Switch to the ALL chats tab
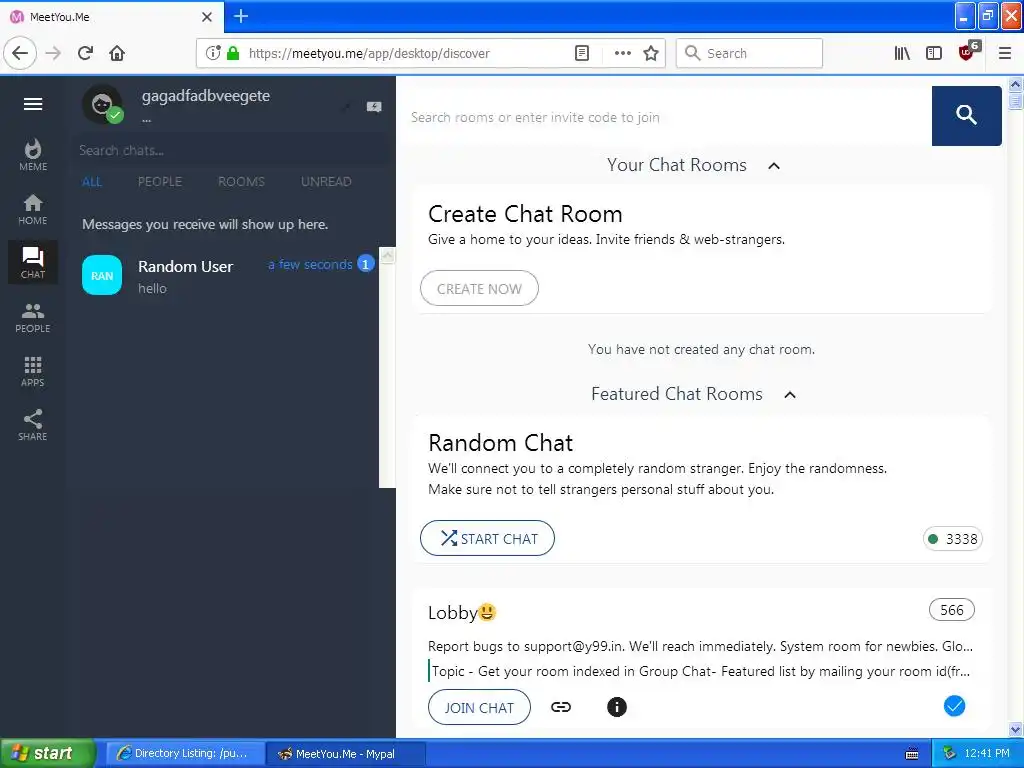This screenshot has height=768, width=1024. pyautogui.click(x=92, y=182)
